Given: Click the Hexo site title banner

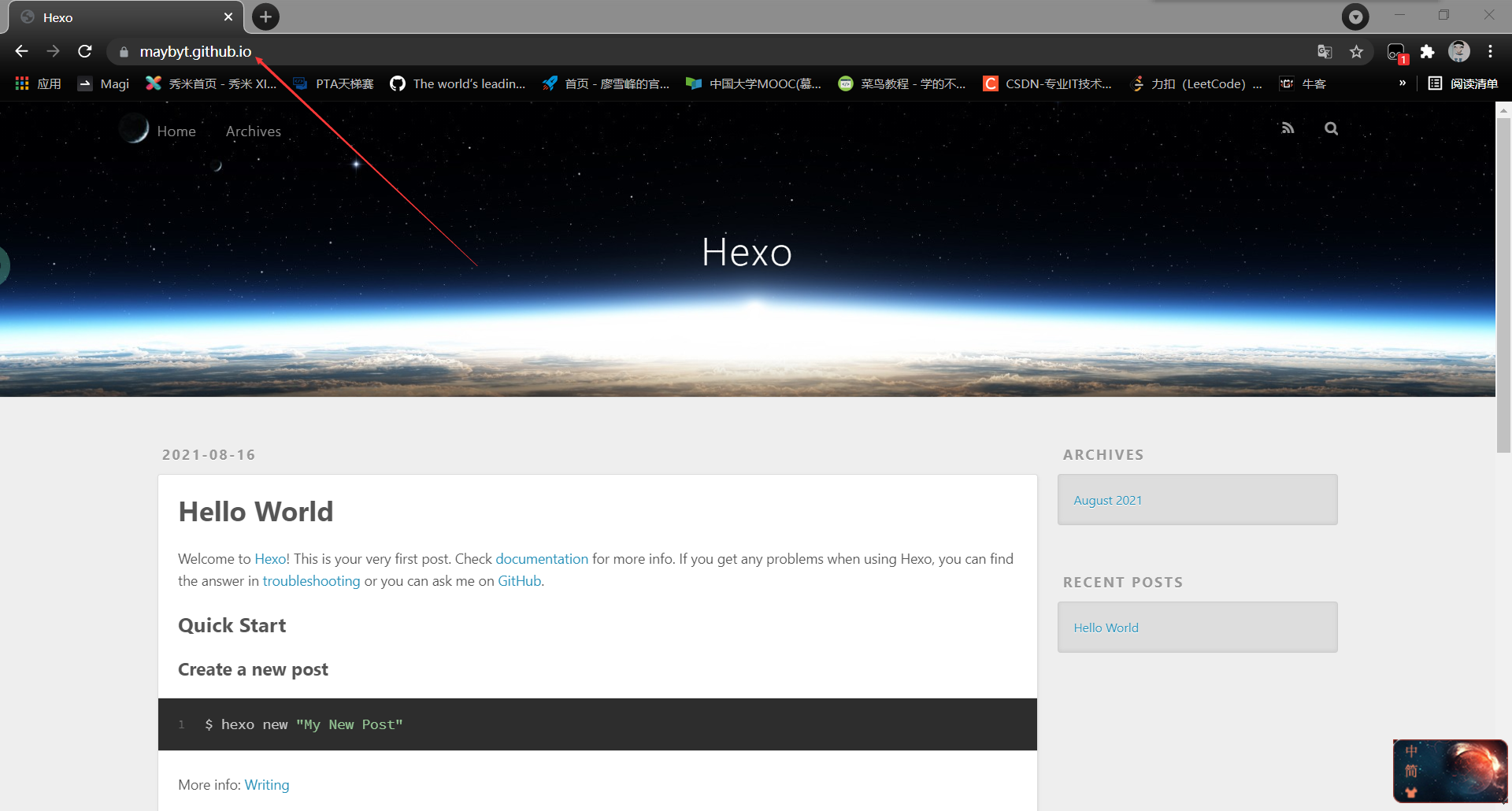Looking at the screenshot, I should (747, 252).
